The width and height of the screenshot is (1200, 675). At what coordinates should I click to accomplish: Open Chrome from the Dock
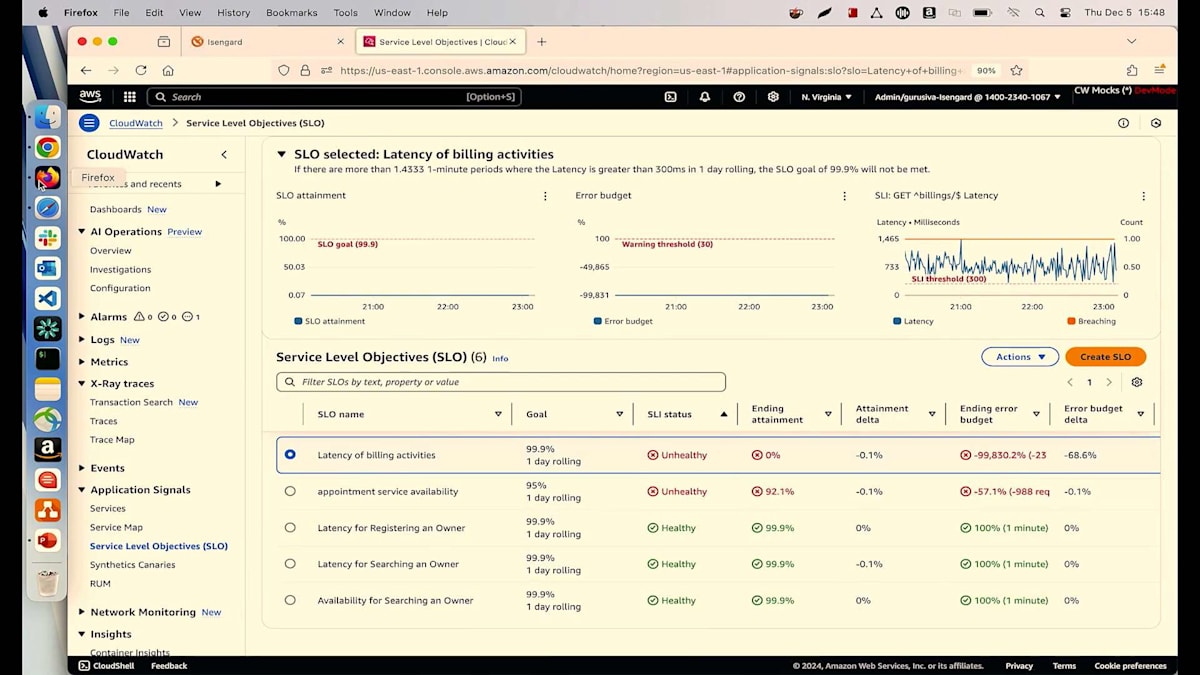click(47, 147)
